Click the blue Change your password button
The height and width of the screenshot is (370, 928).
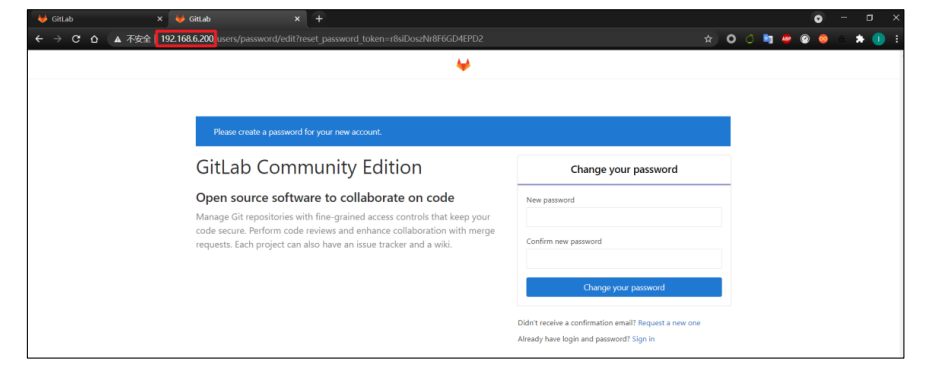(x=624, y=287)
